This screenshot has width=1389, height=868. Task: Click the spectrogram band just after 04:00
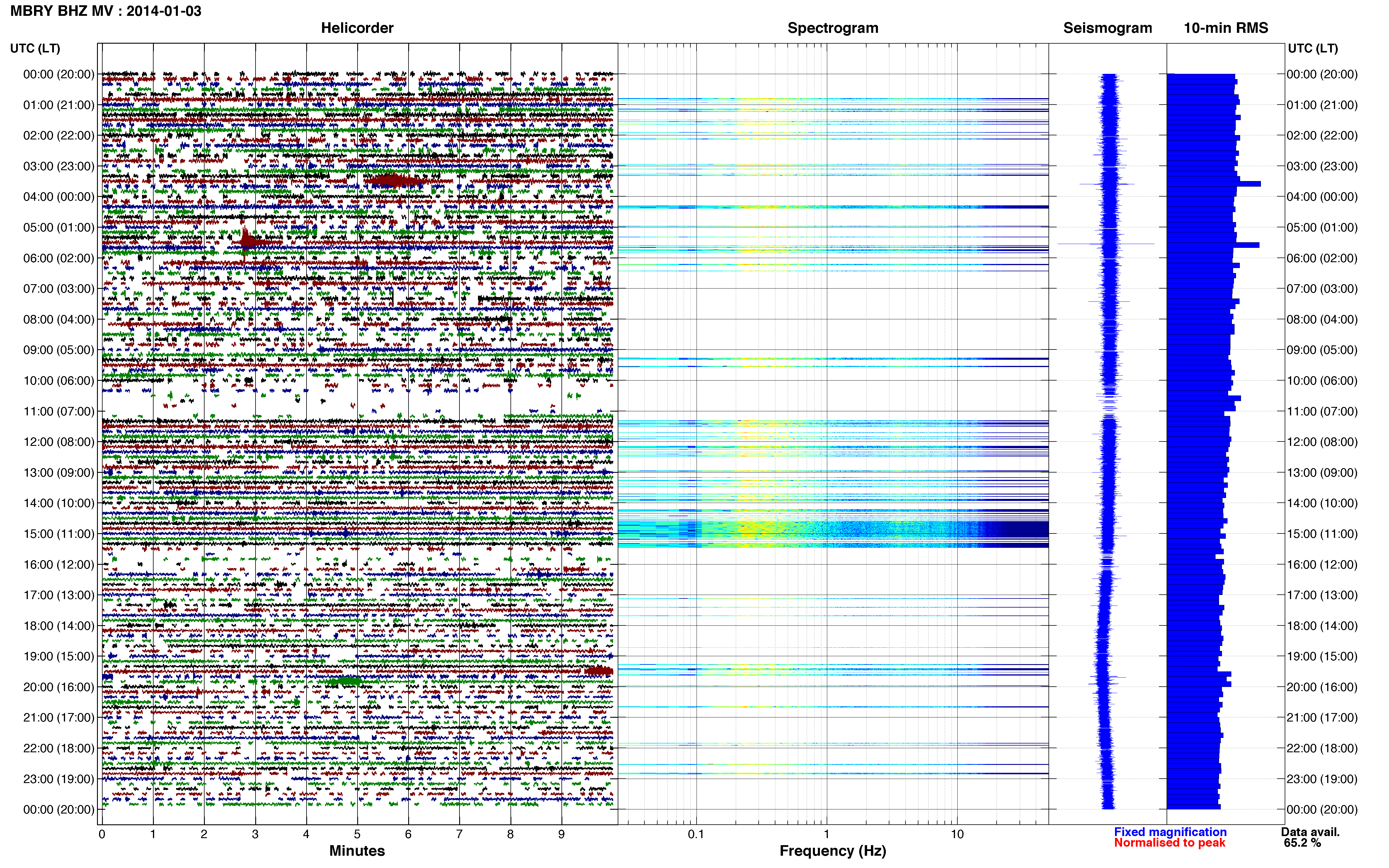[x=833, y=207]
